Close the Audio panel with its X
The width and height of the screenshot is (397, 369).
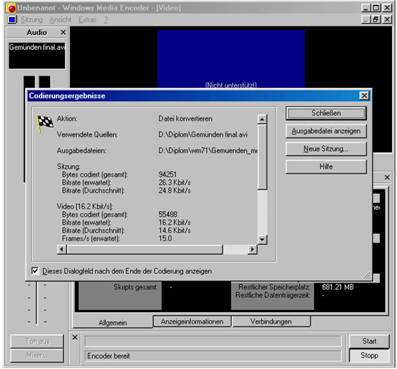tap(63, 32)
